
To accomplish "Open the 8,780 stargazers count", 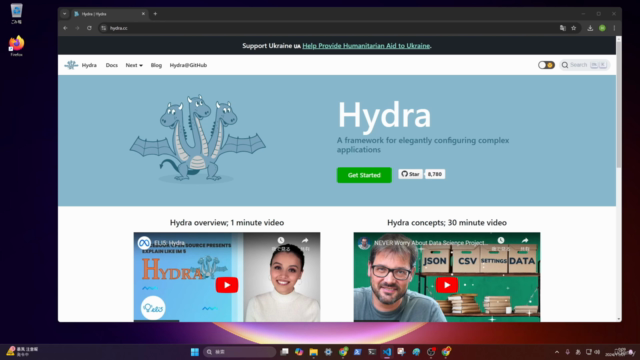I will coord(435,174).
